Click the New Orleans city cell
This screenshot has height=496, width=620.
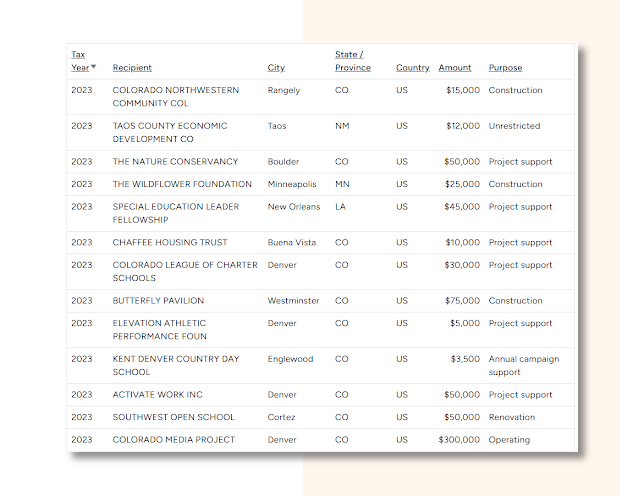click(x=294, y=206)
